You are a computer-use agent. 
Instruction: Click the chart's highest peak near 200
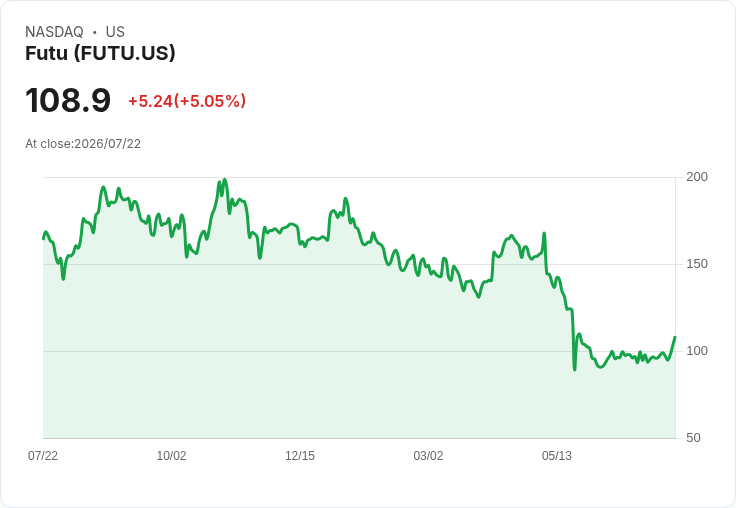(x=225, y=179)
